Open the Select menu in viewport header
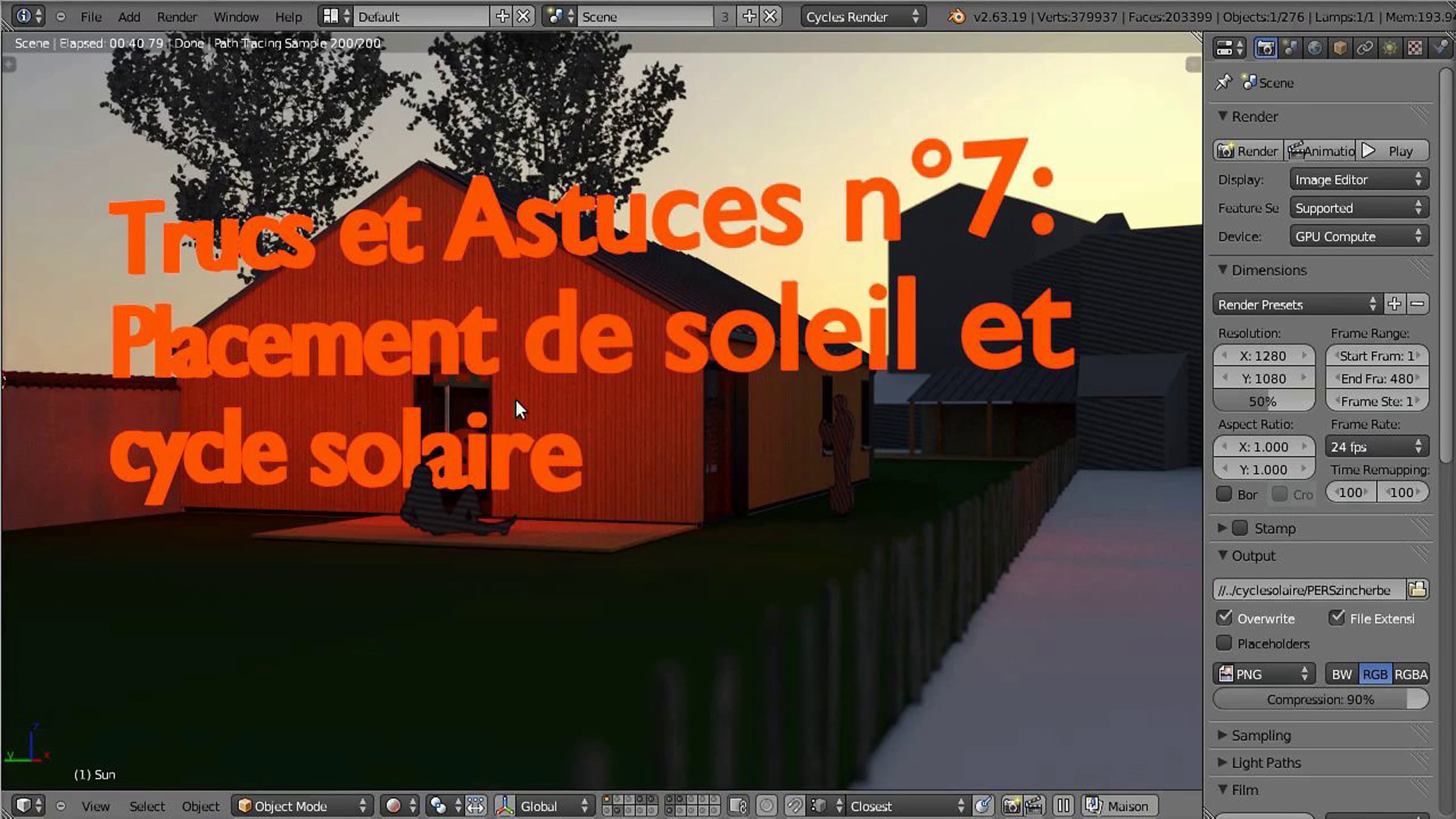Viewport: 1456px width, 819px height. click(x=147, y=806)
